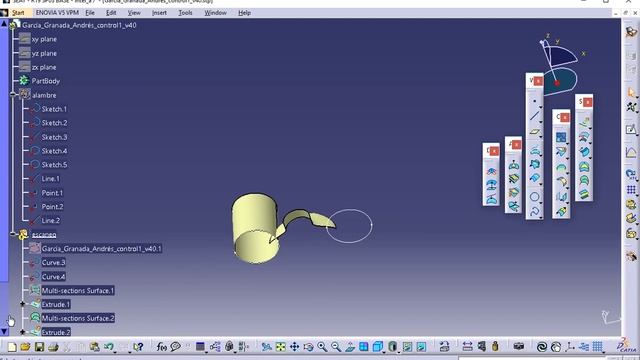This screenshot has width=640, height=360.
Task: Click the Capture camera icon
Action: [x=519, y=347]
